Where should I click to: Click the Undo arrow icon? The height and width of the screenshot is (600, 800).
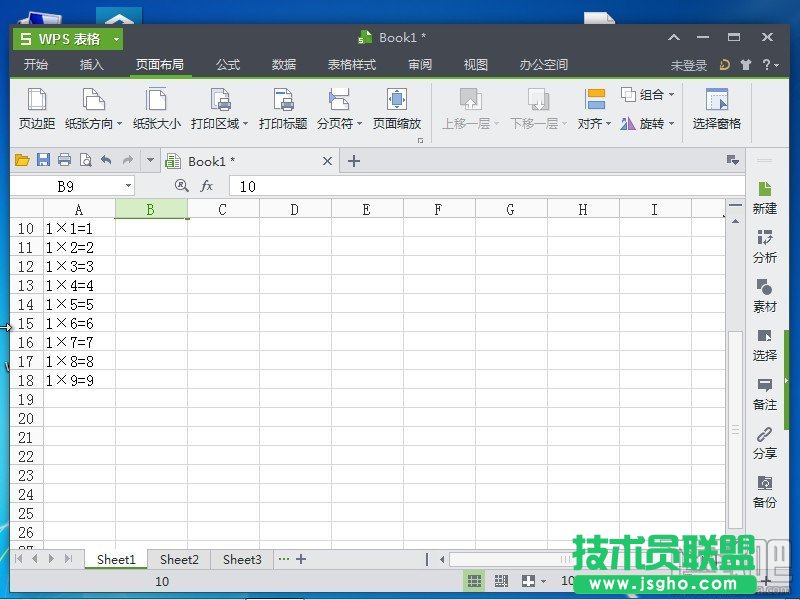tap(105, 159)
